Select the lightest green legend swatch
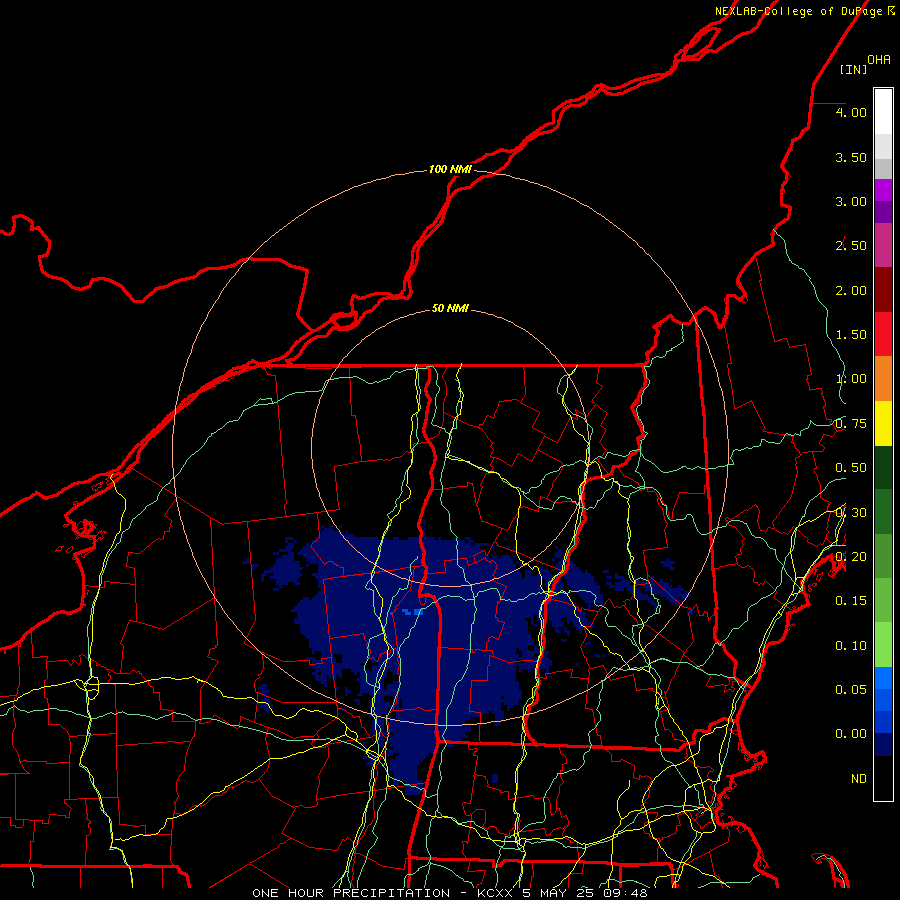Image resolution: width=900 pixels, height=900 pixels. click(x=883, y=645)
